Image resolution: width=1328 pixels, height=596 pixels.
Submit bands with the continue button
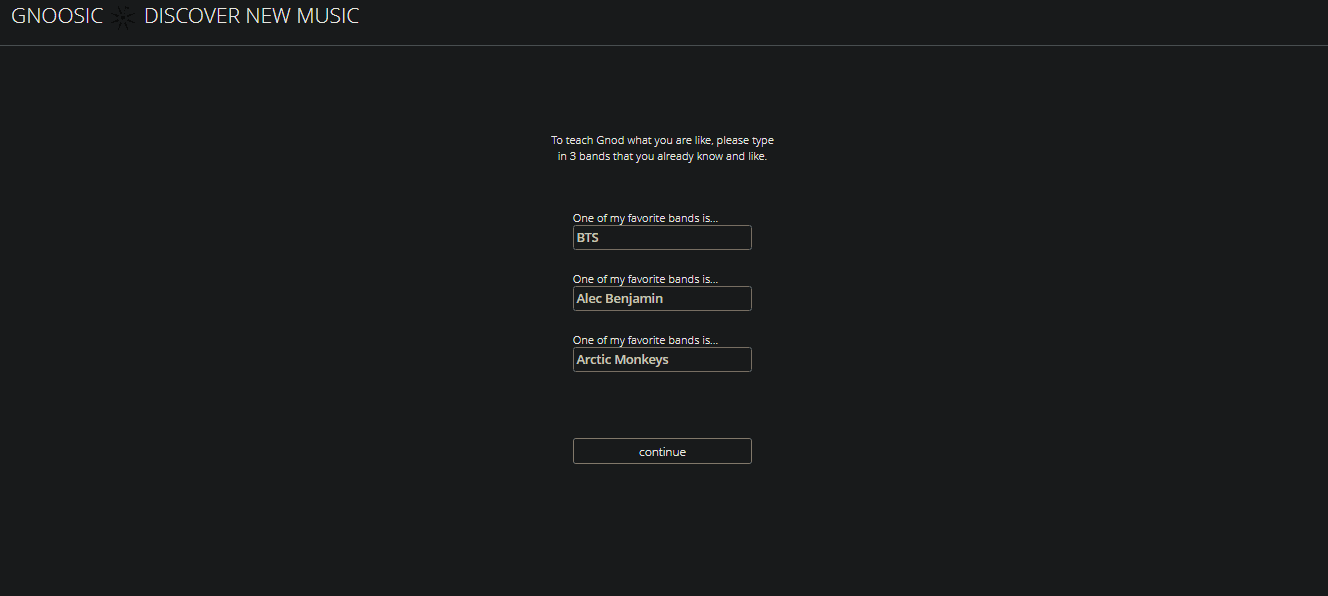click(x=662, y=451)
